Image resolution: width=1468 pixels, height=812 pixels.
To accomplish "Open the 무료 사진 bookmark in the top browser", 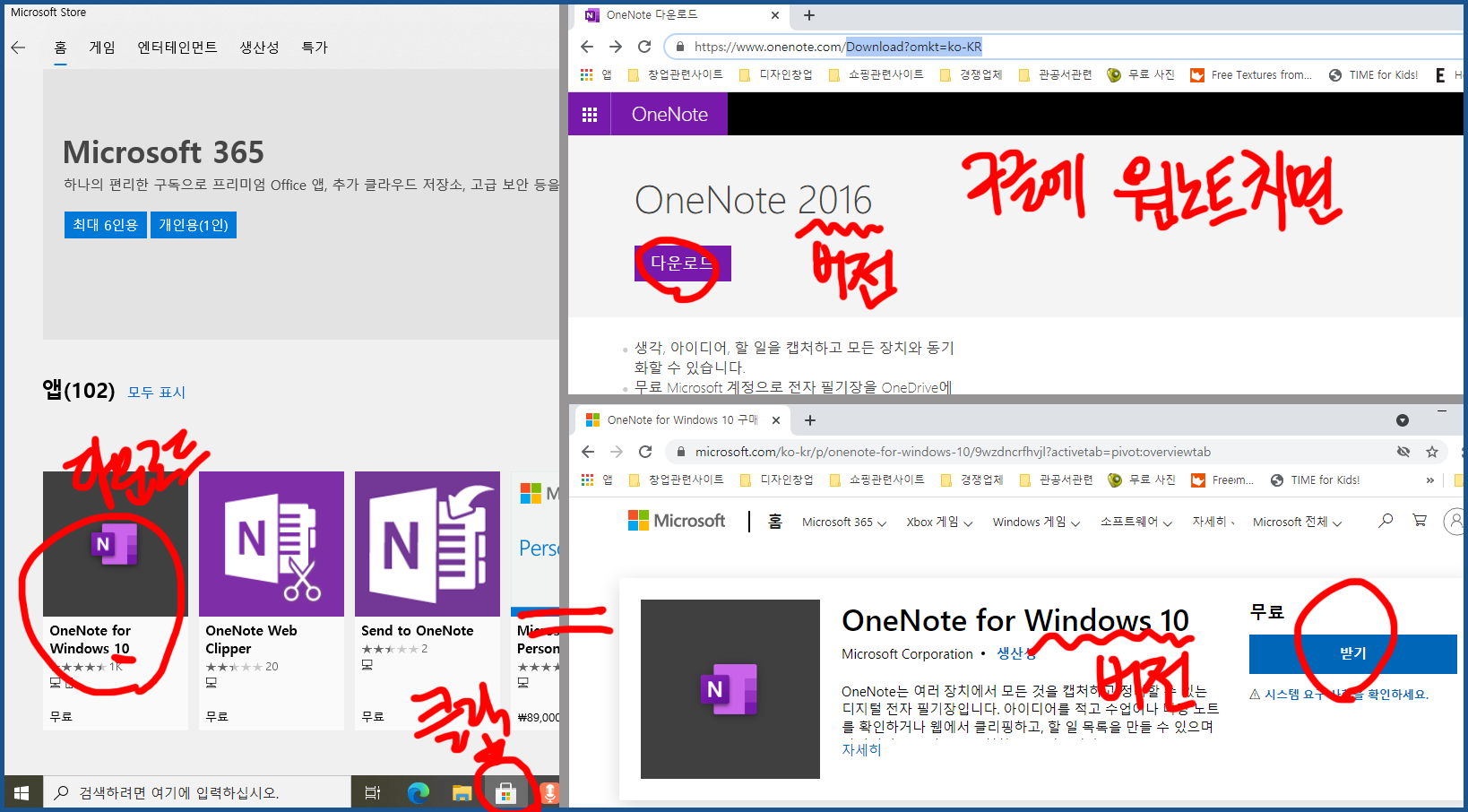I will (x=1141, y=75).
